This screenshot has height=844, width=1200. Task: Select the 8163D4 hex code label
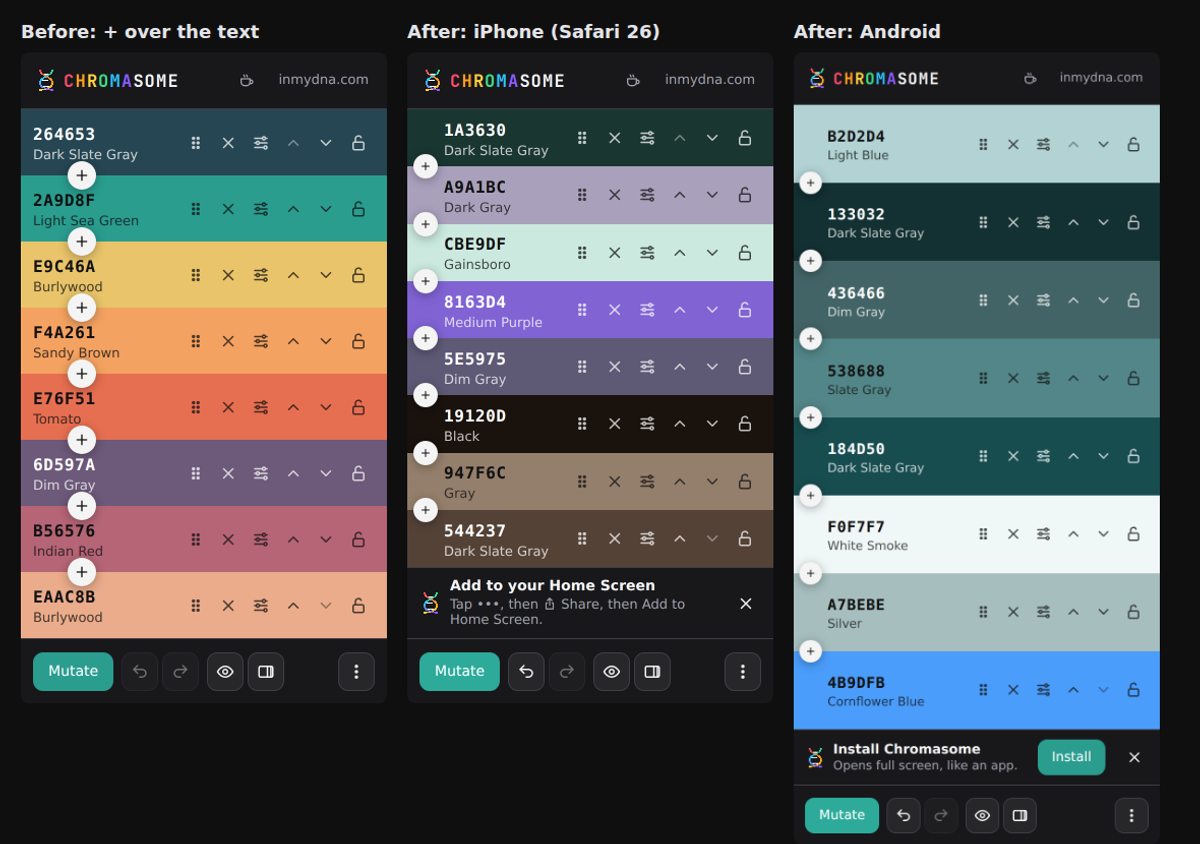click(475, 302)
